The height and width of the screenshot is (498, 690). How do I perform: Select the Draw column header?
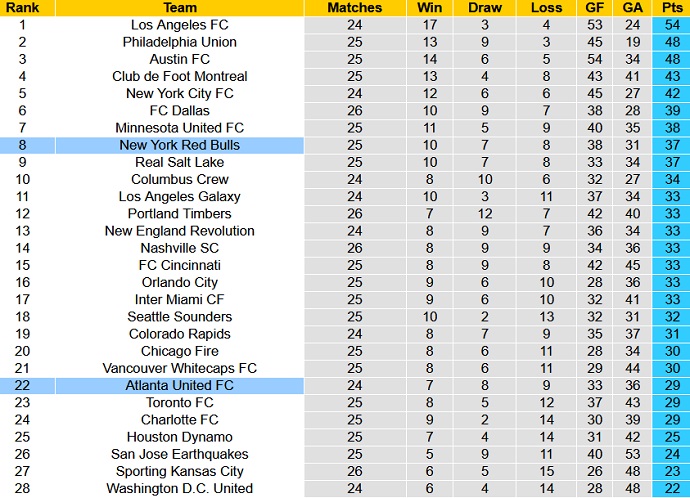[x=484, y=7]
